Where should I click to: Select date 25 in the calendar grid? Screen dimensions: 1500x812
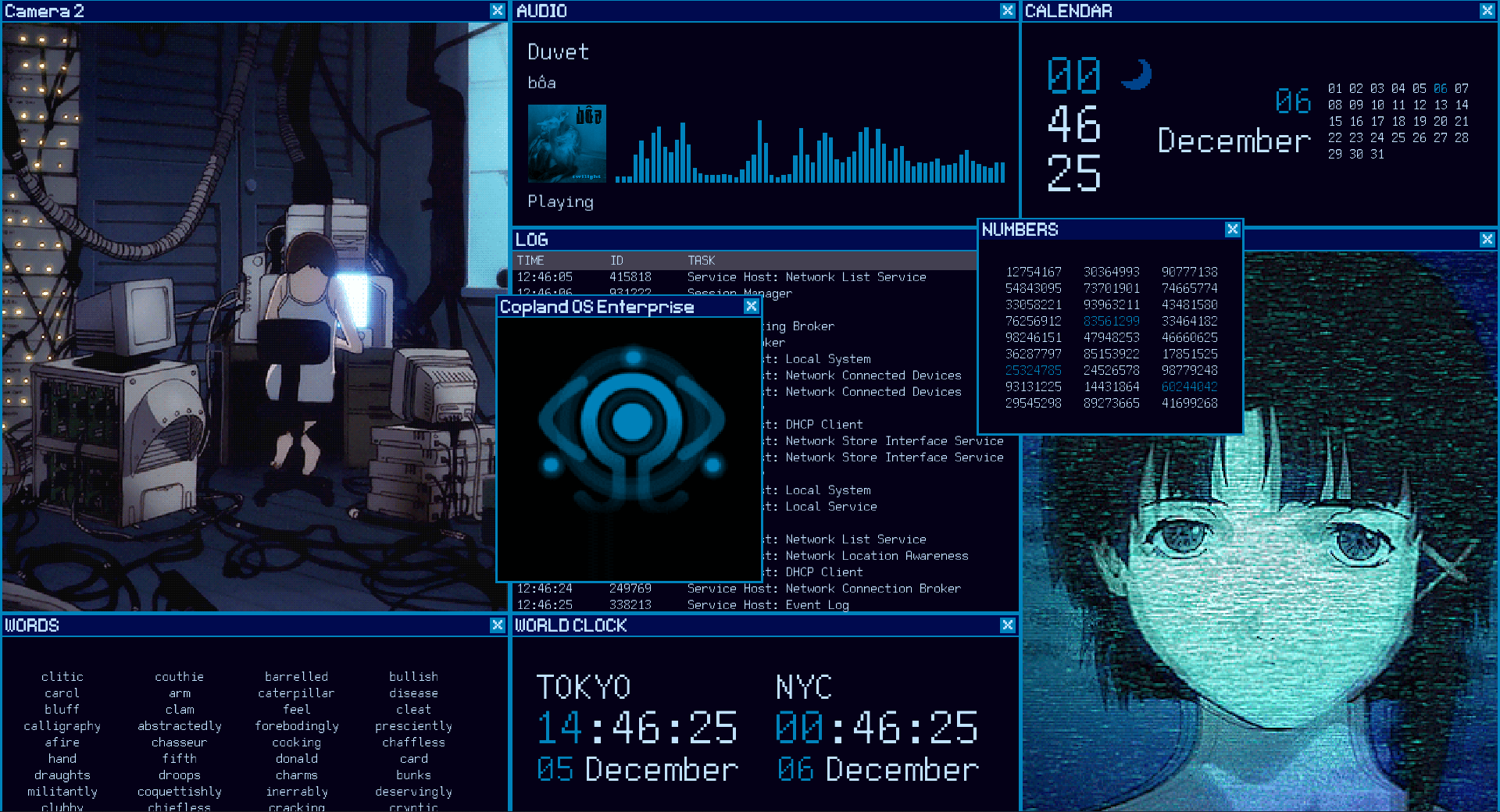[1398, 137]
